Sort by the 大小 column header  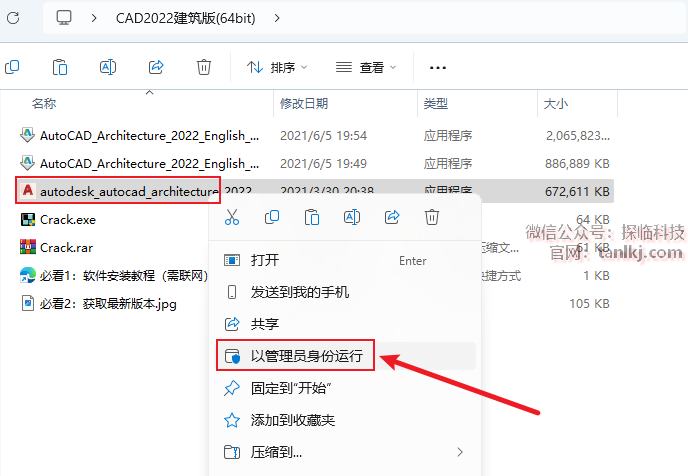point(555,104)
